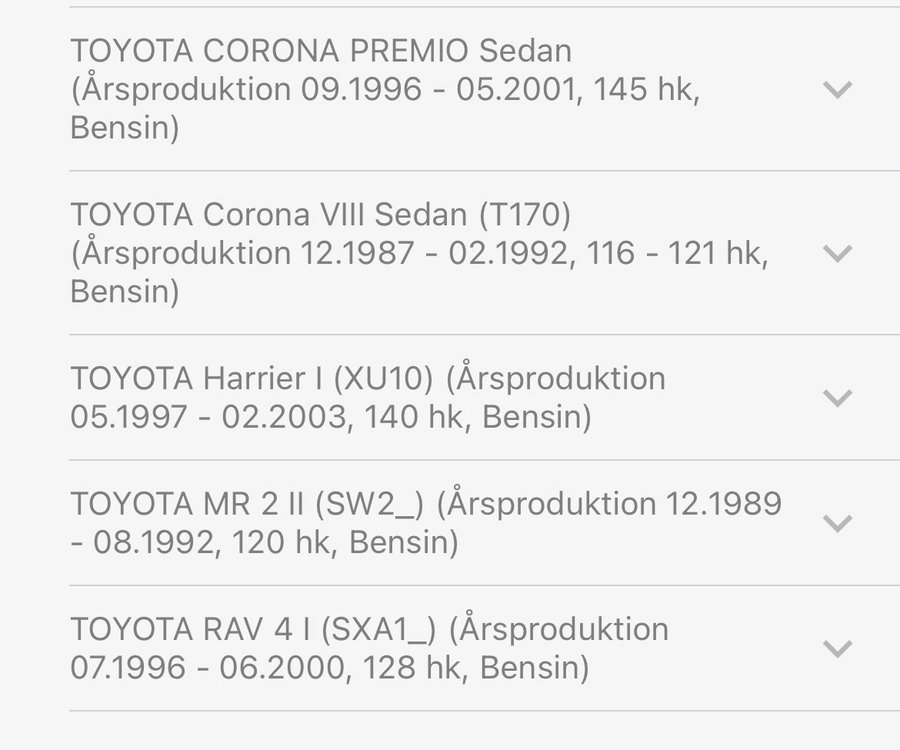
Task: Expand the Corona Premio Sedan chevron
Action: (836, 89)
